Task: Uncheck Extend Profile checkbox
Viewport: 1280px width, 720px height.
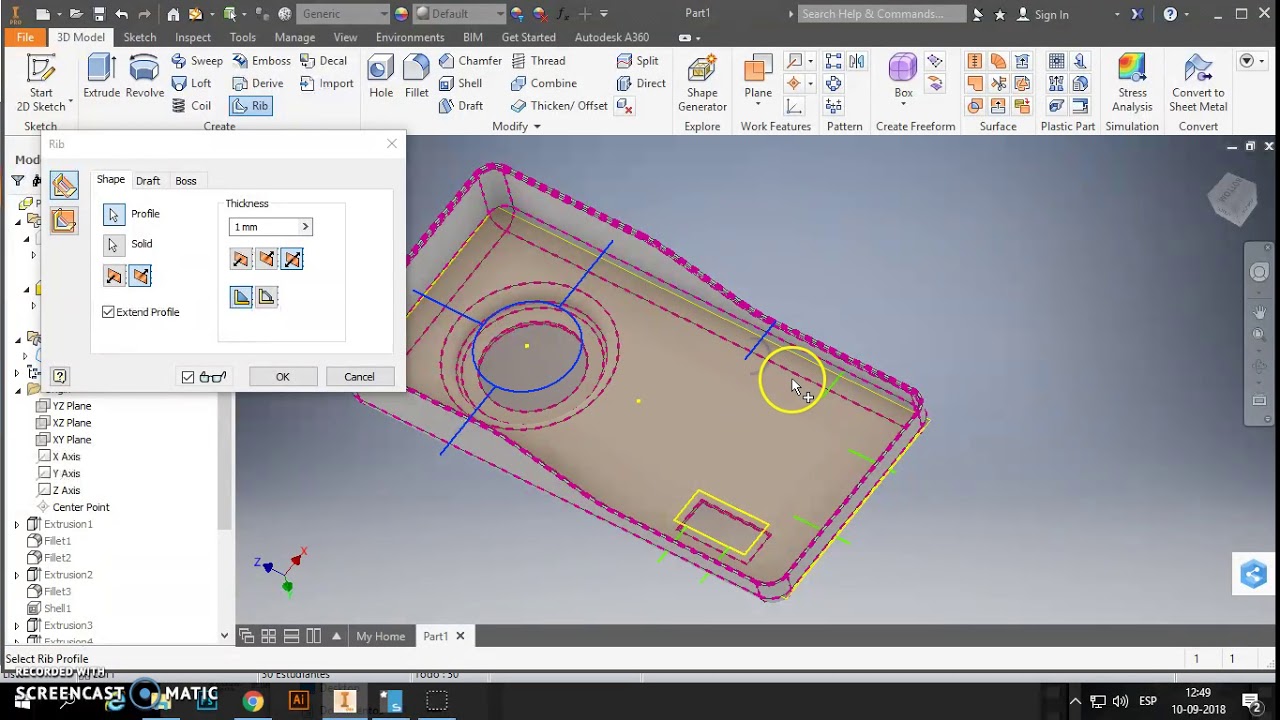Action: (108, 312)
